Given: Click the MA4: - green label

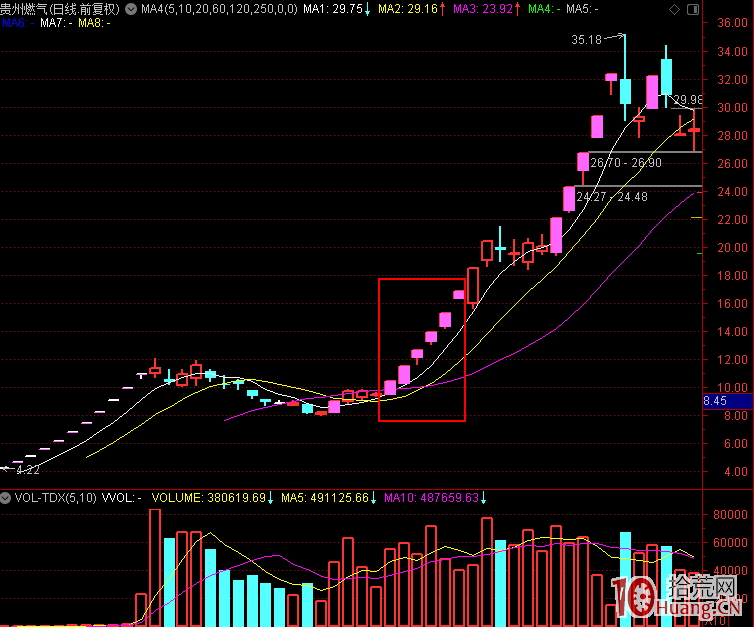Looking at the screenshot, I should pos(544,9).
